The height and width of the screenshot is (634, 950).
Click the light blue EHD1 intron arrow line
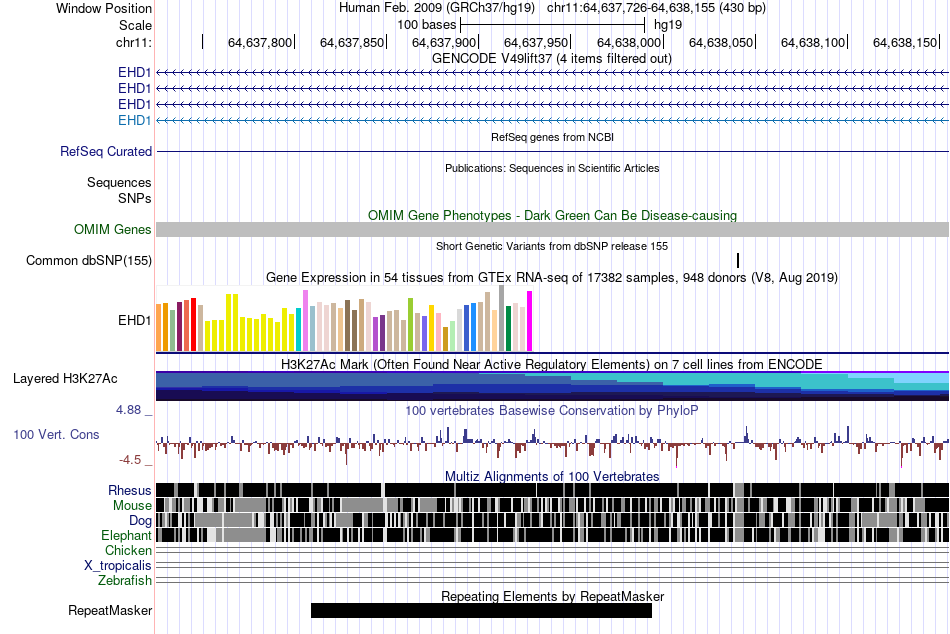[x=553, y=121]
